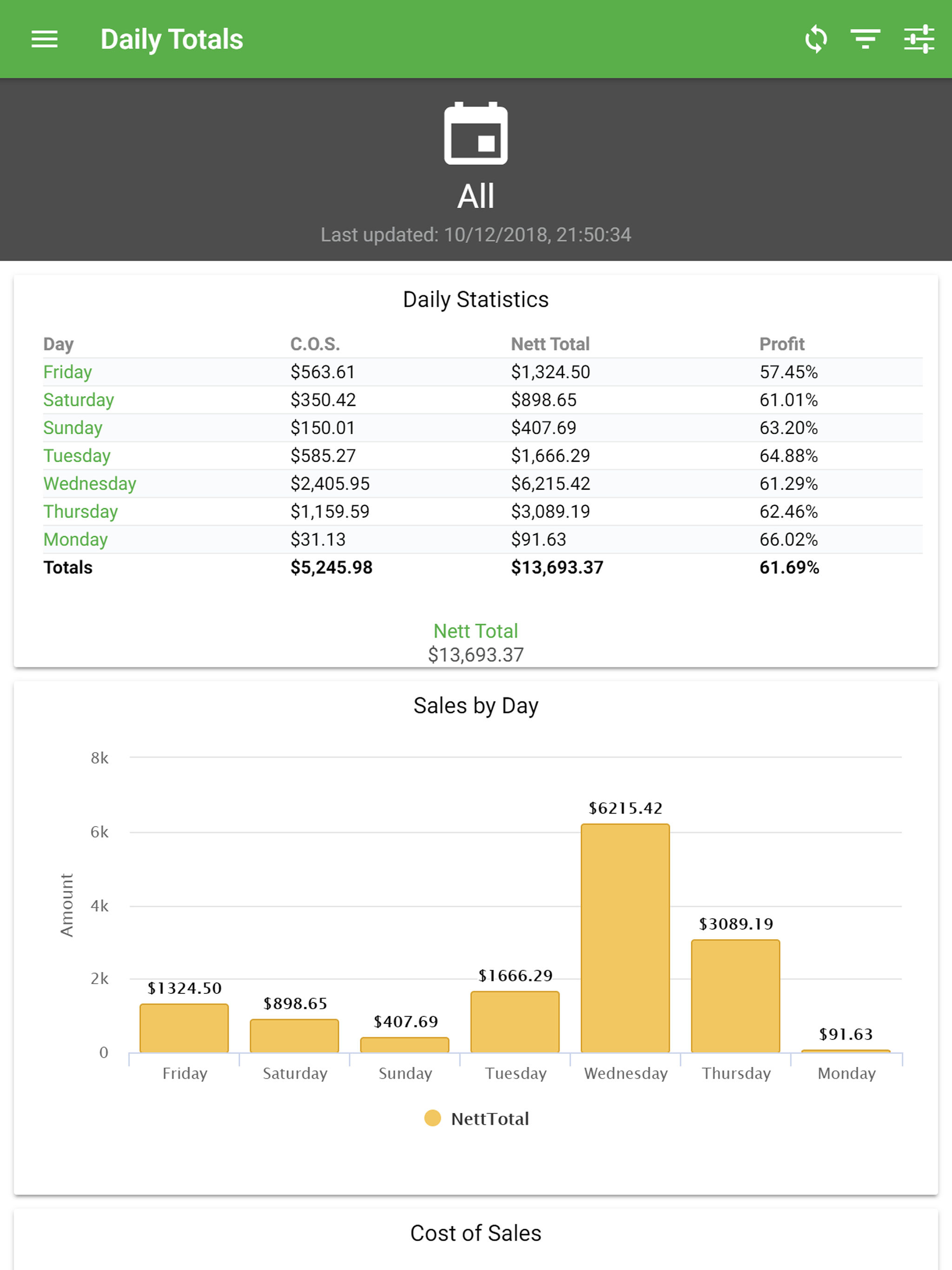Click the NettTotal legend color dot
The height and width of the screenshot is (1270, 952).
click(x=432, y=1118)
